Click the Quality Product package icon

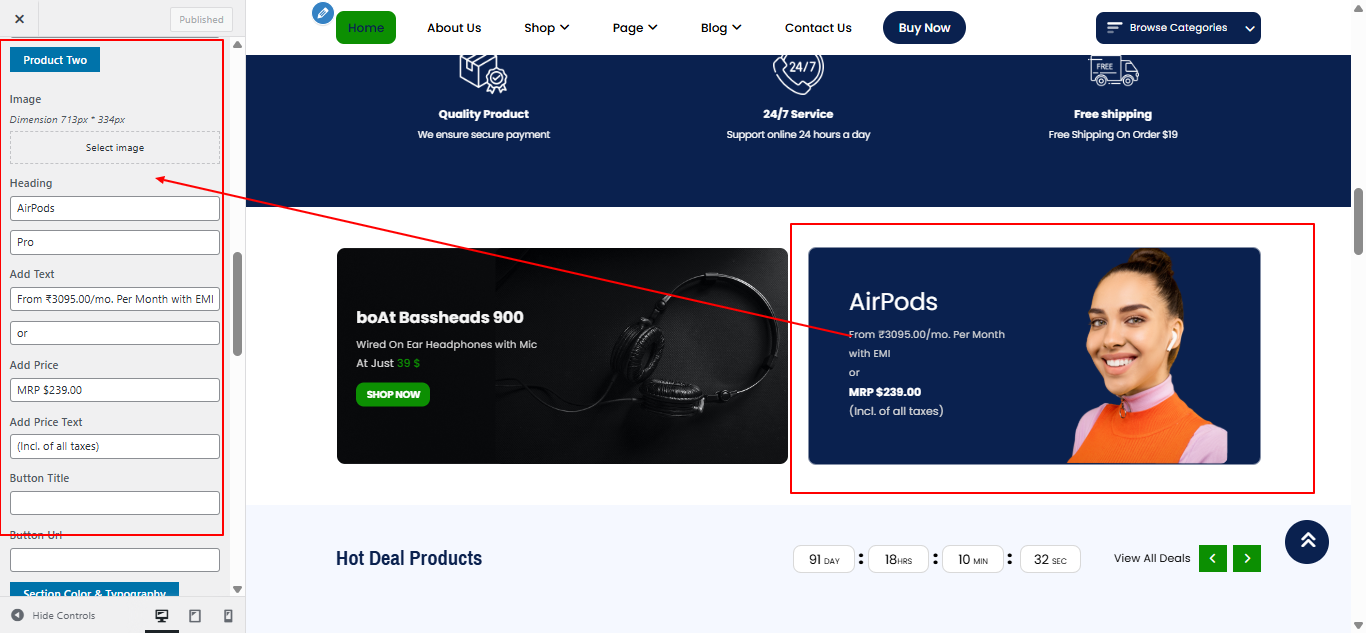[x=484, y=72]
